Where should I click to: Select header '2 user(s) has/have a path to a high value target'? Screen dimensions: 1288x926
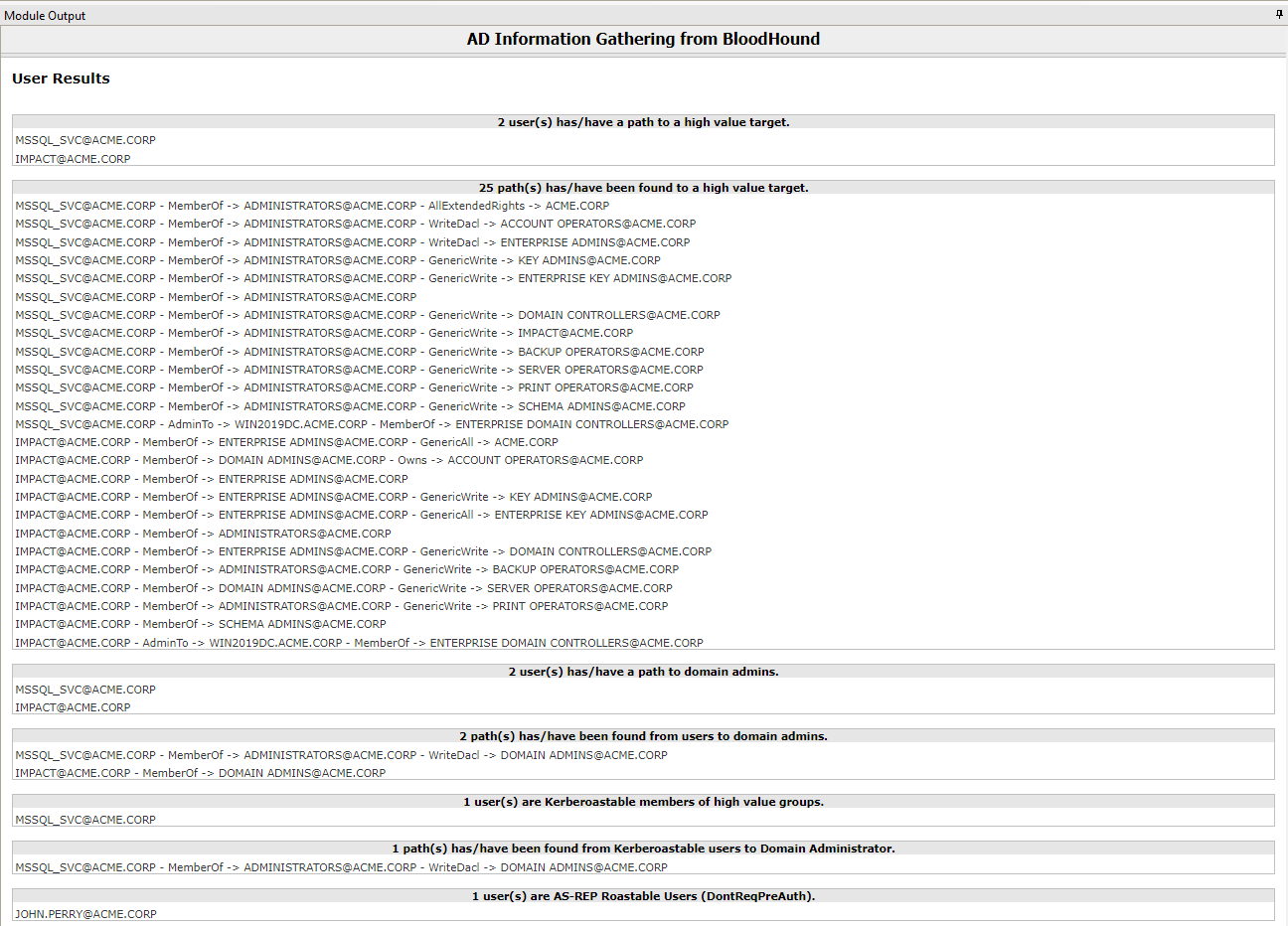click(x=643, y=122)
